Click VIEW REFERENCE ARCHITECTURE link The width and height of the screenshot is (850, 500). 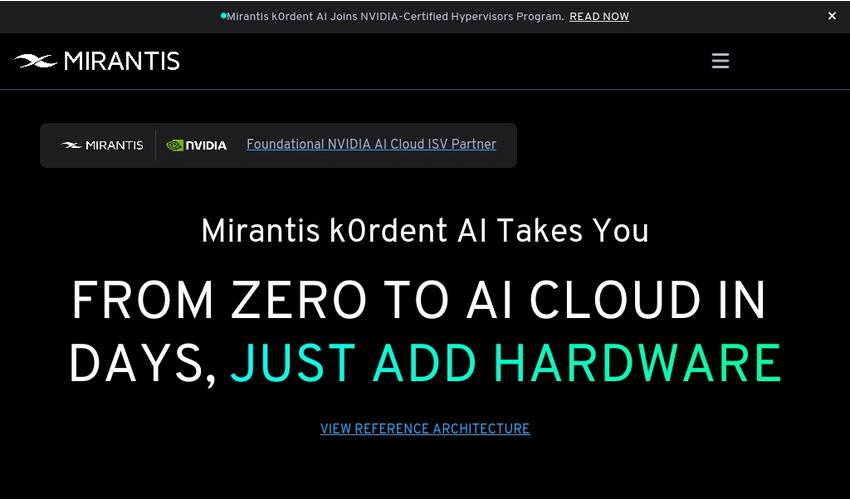(x=425, y=428)
